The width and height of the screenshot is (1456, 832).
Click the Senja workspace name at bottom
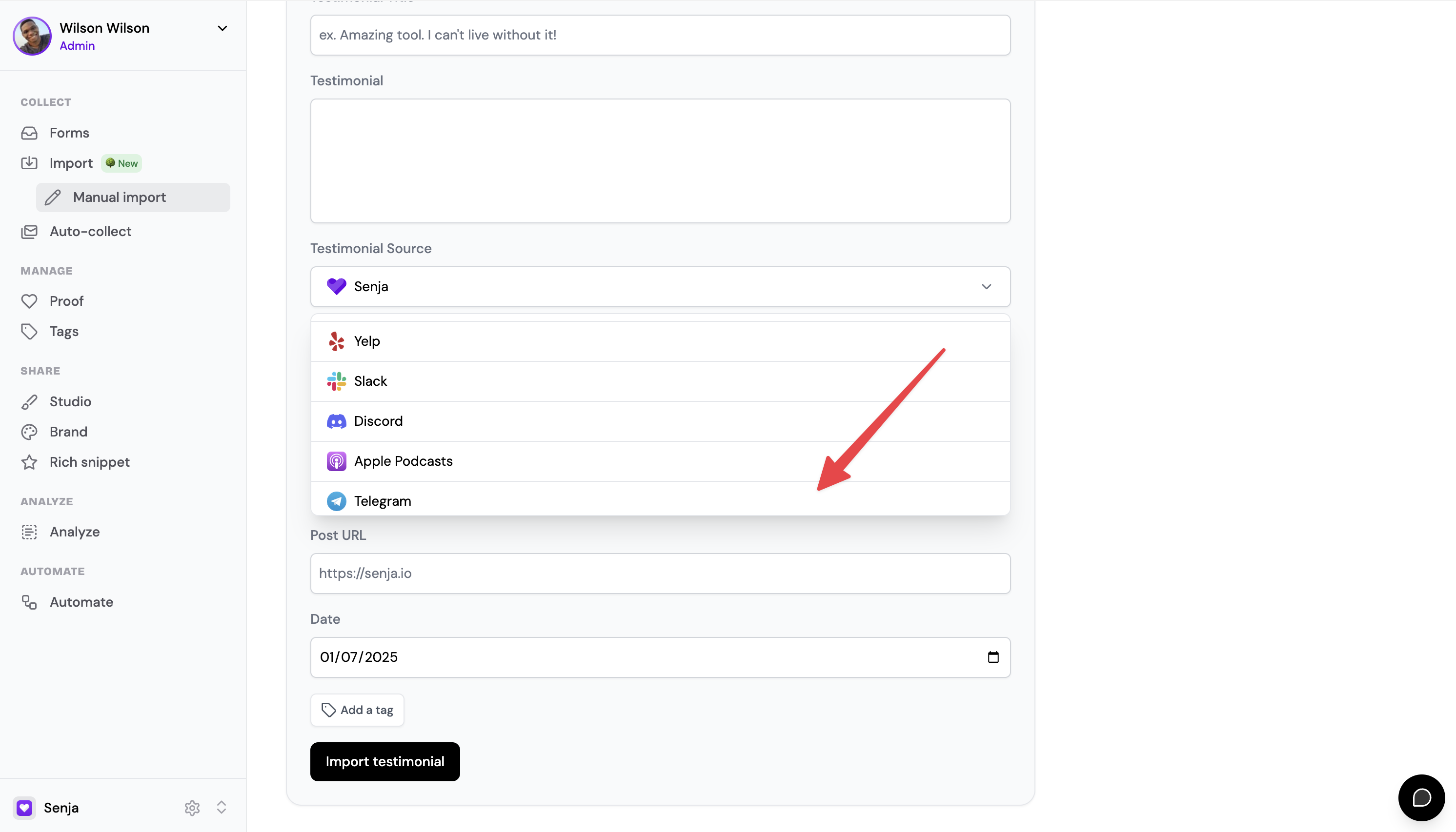tap(61, 808)
